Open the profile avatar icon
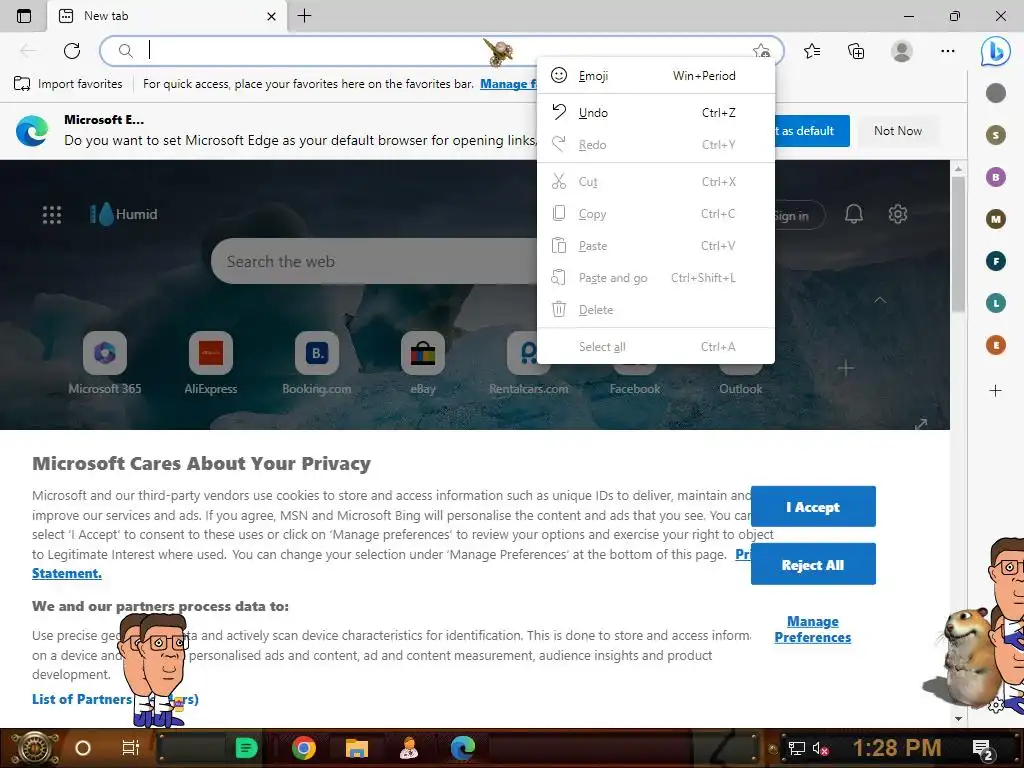The image size is (1024, 768). point(902,51)
